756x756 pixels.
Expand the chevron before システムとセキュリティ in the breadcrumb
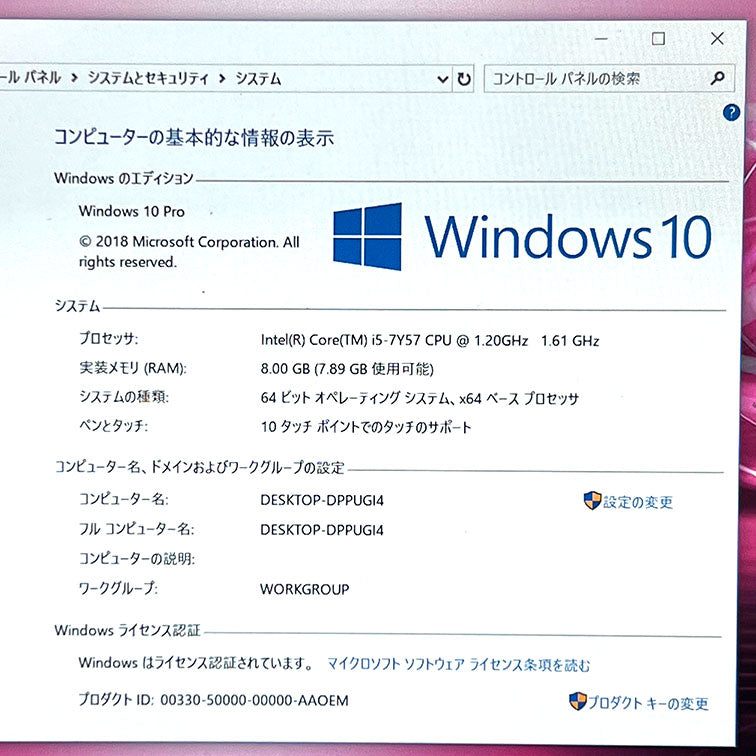pyautogui.click(x=74, y=78)
